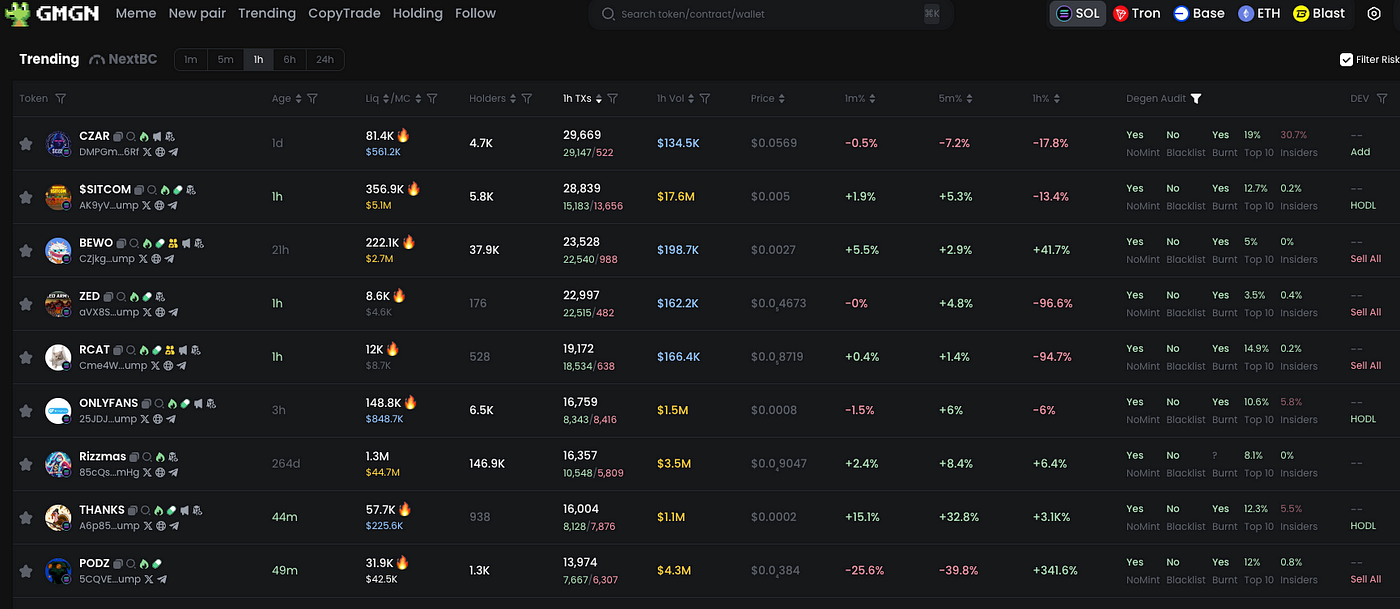Click the search icon next to $SITCOM
1400x609 pixels.
pyautogui.click(x=150, y=189)
